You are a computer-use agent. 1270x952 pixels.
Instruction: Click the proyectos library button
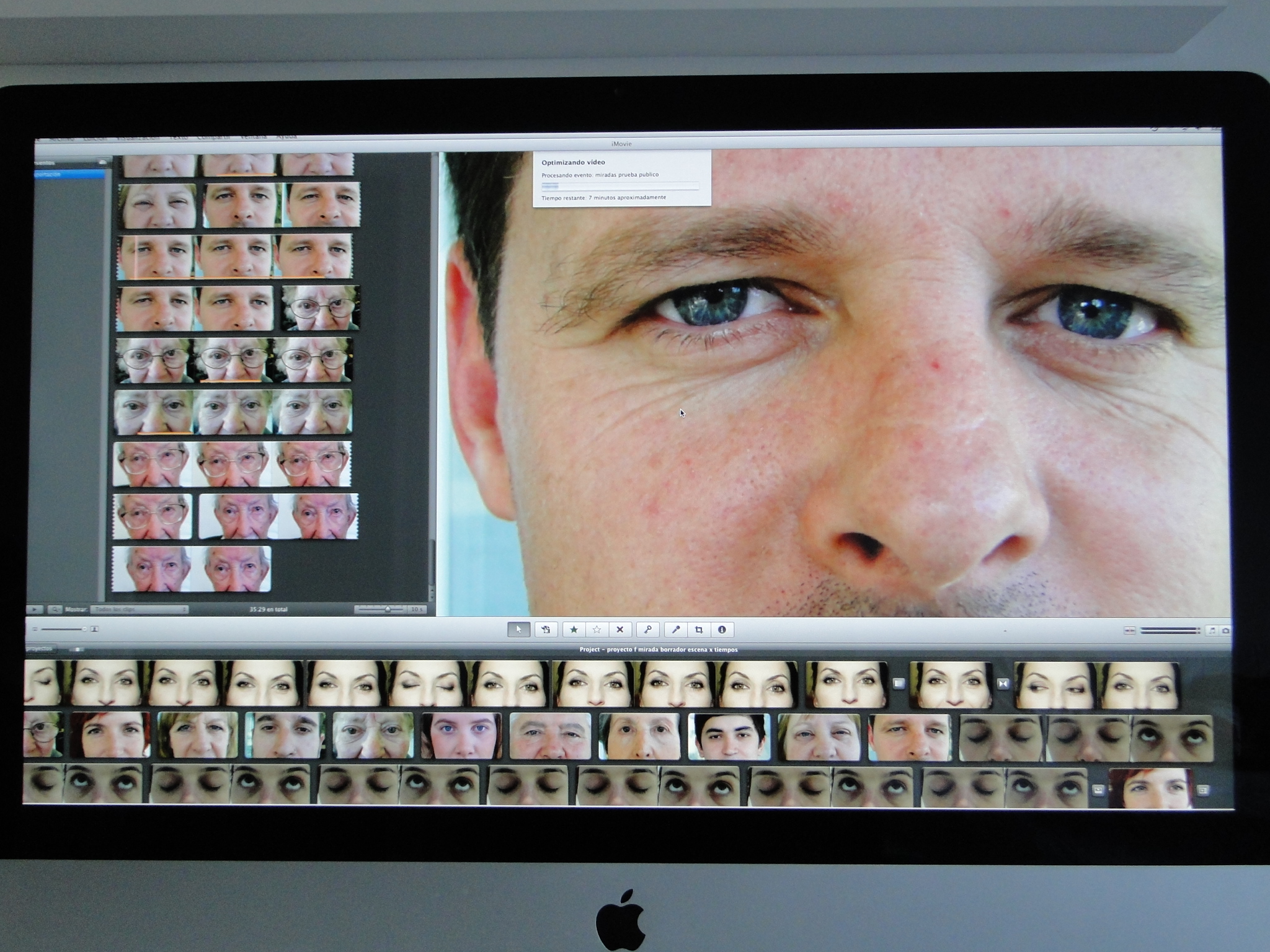click(40, 649)
